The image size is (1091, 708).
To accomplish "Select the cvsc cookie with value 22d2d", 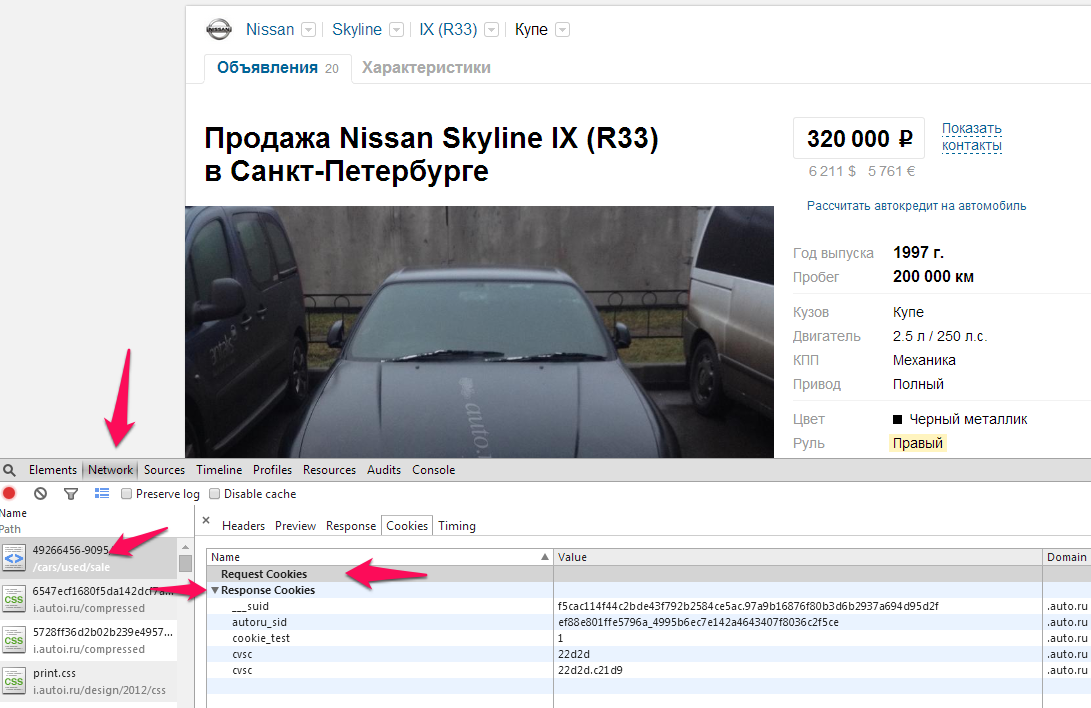I will (648, 654).
